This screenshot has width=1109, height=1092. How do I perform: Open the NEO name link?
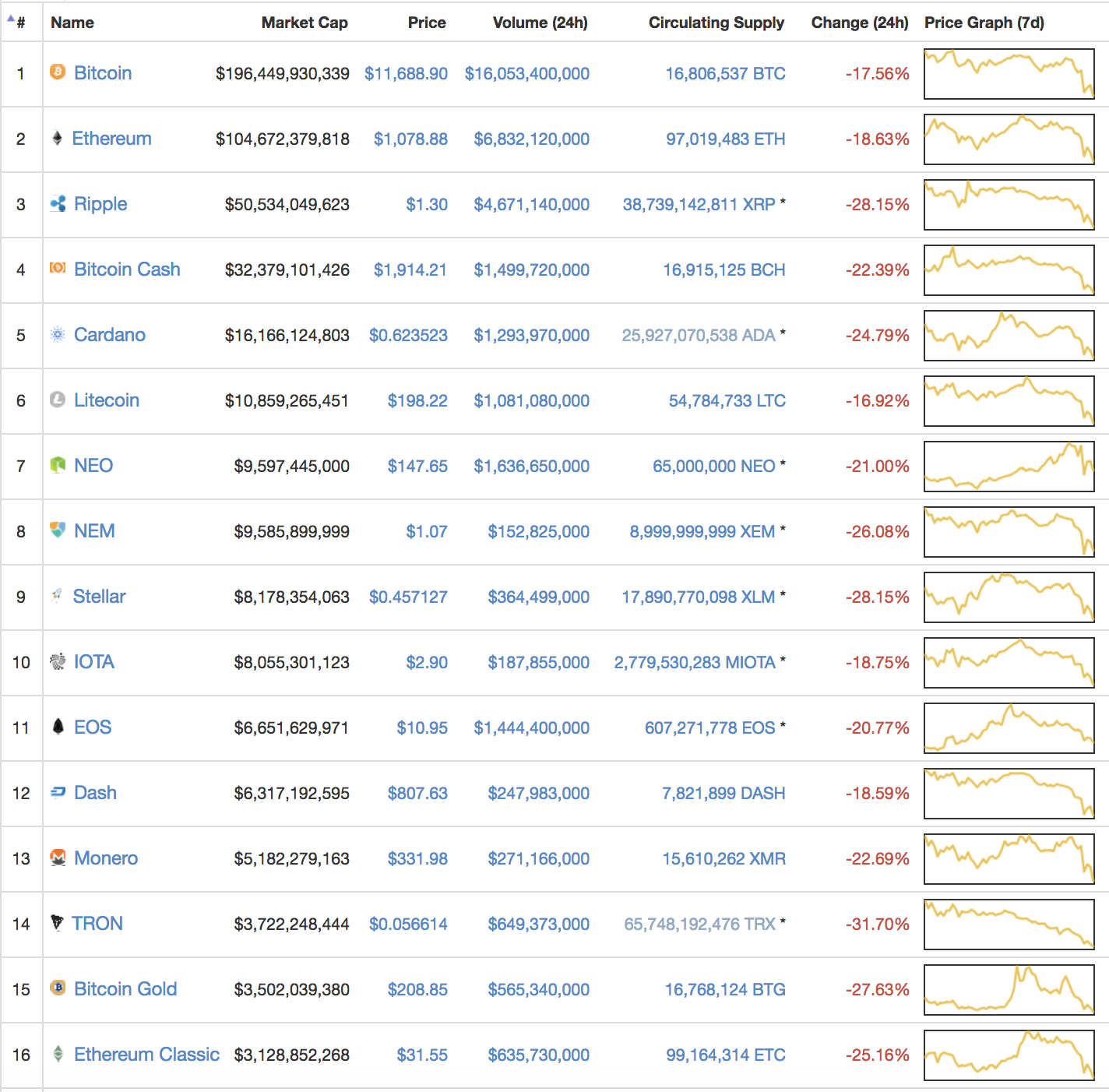pos(93,465)
